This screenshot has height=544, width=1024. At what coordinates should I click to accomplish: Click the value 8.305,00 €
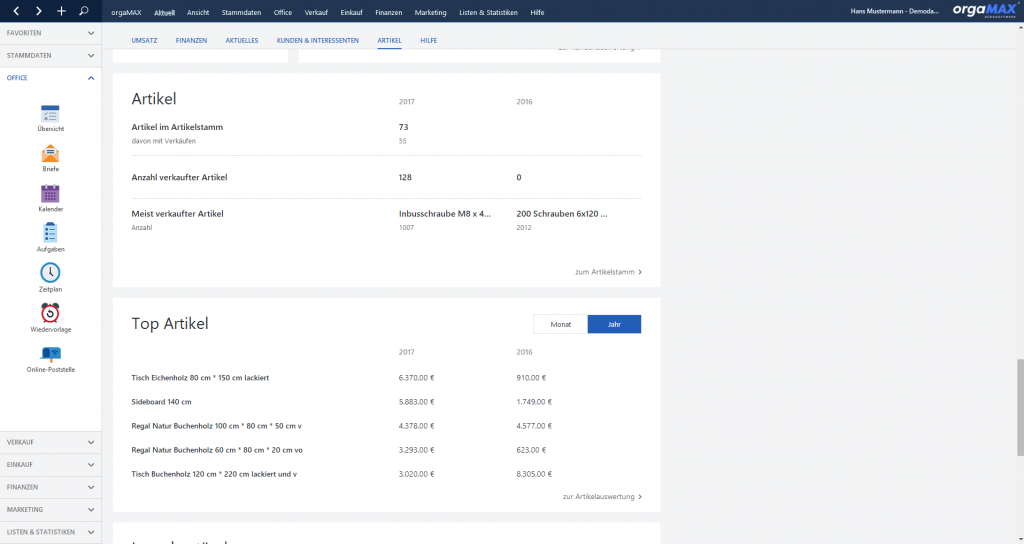[x=534, y=474]
